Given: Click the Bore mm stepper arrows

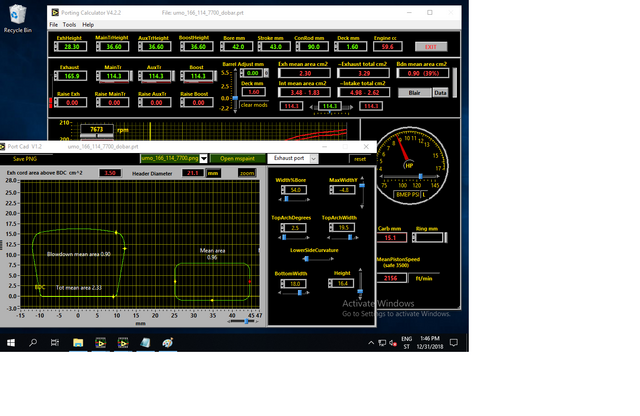Looking at the screenshot, I should click(222, 47).
